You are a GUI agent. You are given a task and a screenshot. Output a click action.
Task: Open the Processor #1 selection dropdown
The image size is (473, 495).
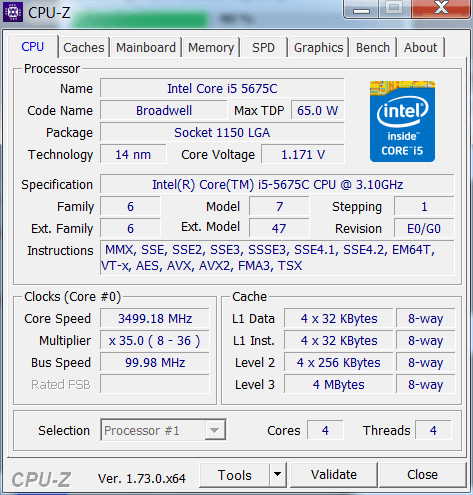pos(163,430)
